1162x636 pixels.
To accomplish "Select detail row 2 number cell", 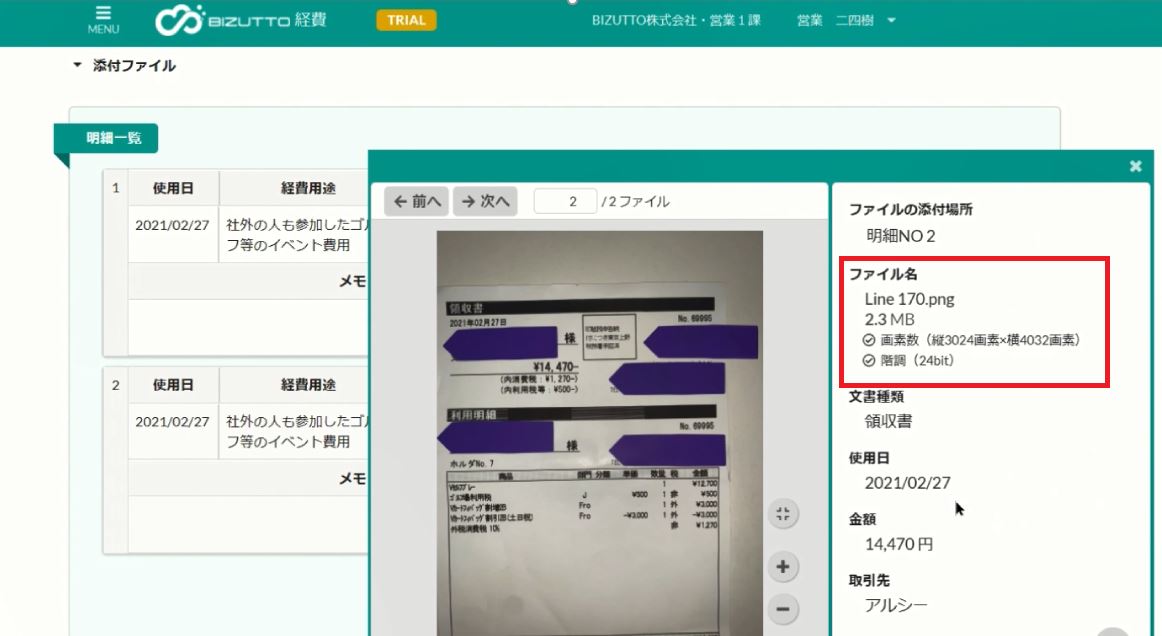I will 115,385.
